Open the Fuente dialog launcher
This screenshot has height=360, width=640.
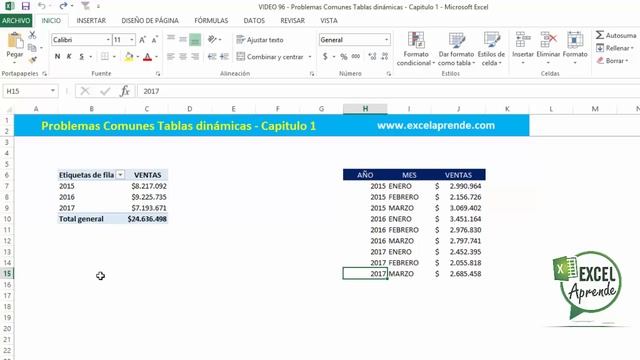(158, 74)
